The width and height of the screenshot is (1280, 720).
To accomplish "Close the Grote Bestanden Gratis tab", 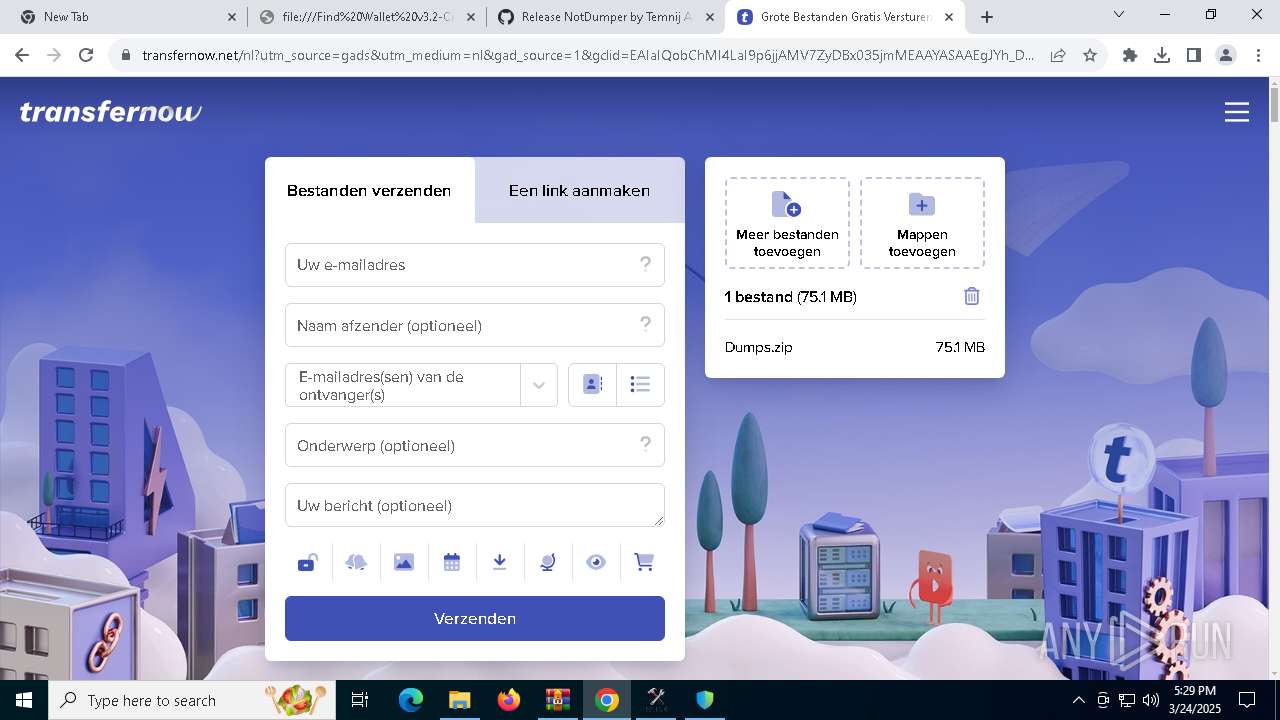I will [x=950, y=17].
